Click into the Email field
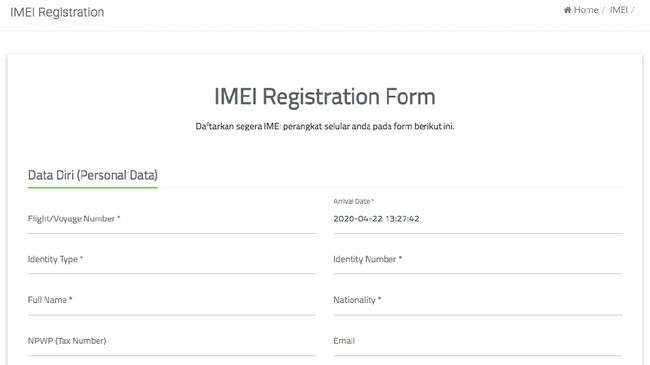The image size is (650, 365). click(478, 341)
